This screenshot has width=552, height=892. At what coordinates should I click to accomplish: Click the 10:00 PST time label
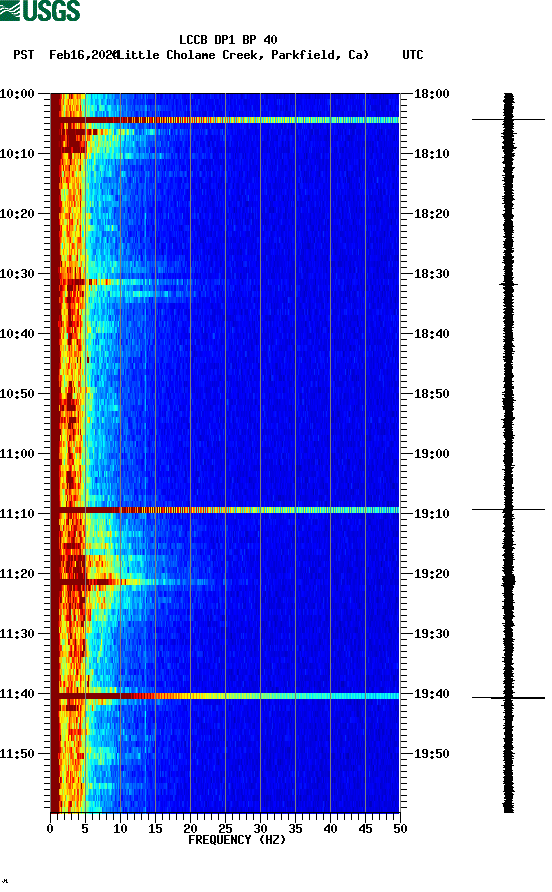tap(17, 94)
